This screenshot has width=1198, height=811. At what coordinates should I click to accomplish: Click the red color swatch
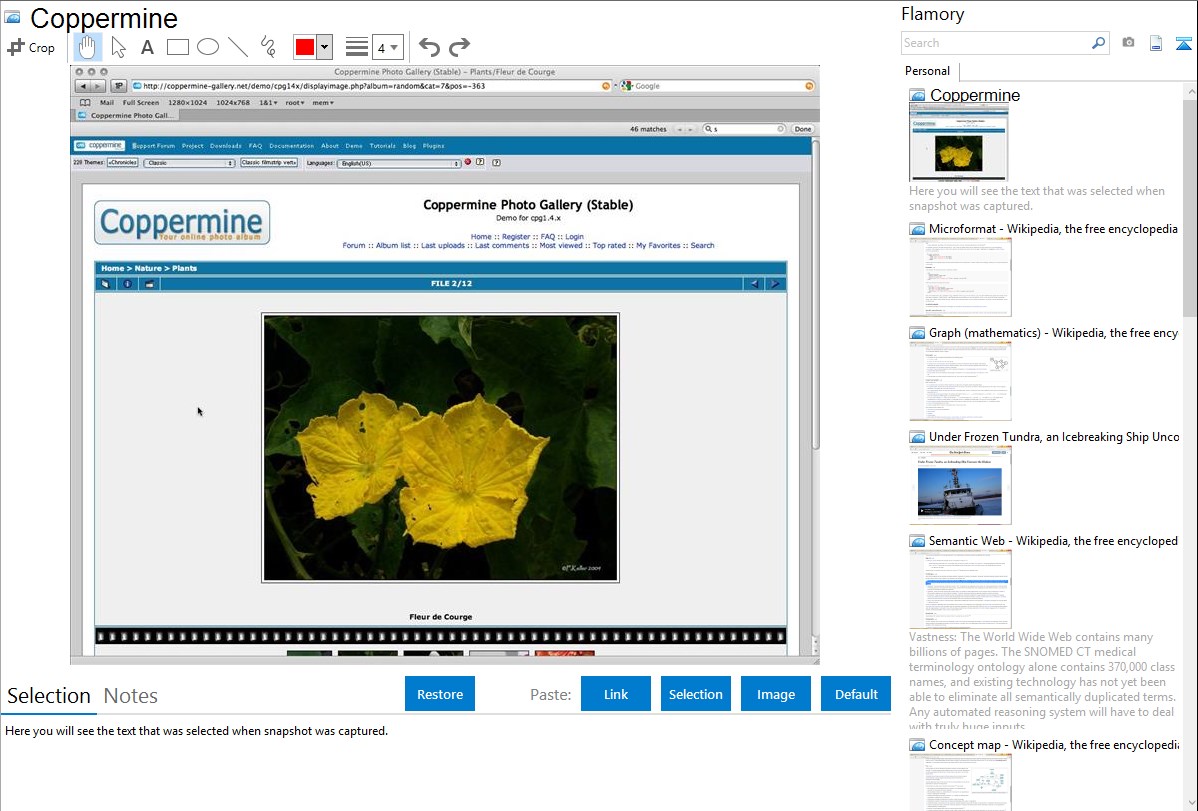305,47
